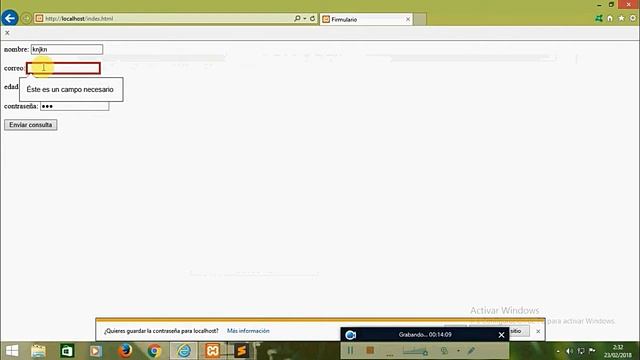Focus the correo input field
Viewport: 640px width, 360px height.
[x=63, y=68]
